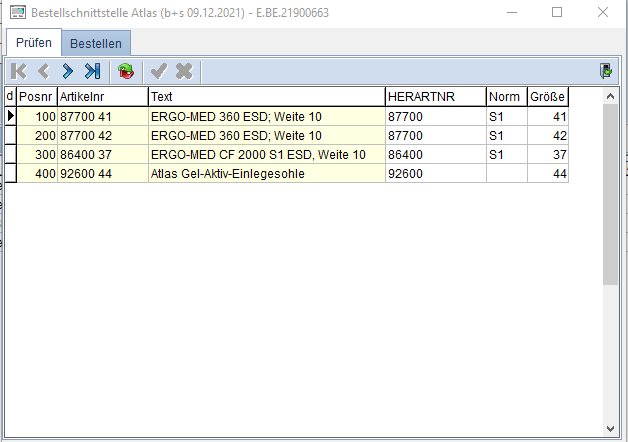Screen dimensions: 628x442
Task: Go to previous record arrow
Action: pos(43,71)
